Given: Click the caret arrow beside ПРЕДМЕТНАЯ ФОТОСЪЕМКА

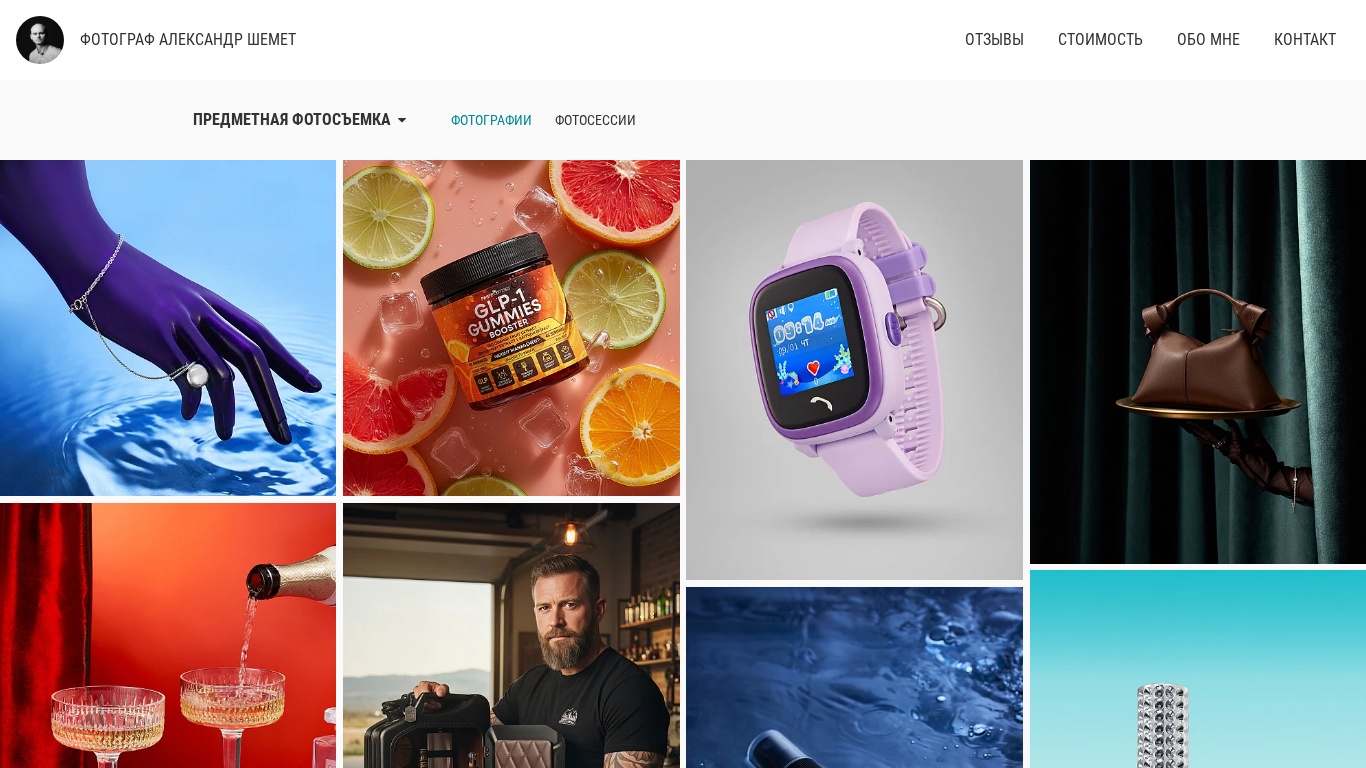Looking at the screenshot, I should point(402,121).
